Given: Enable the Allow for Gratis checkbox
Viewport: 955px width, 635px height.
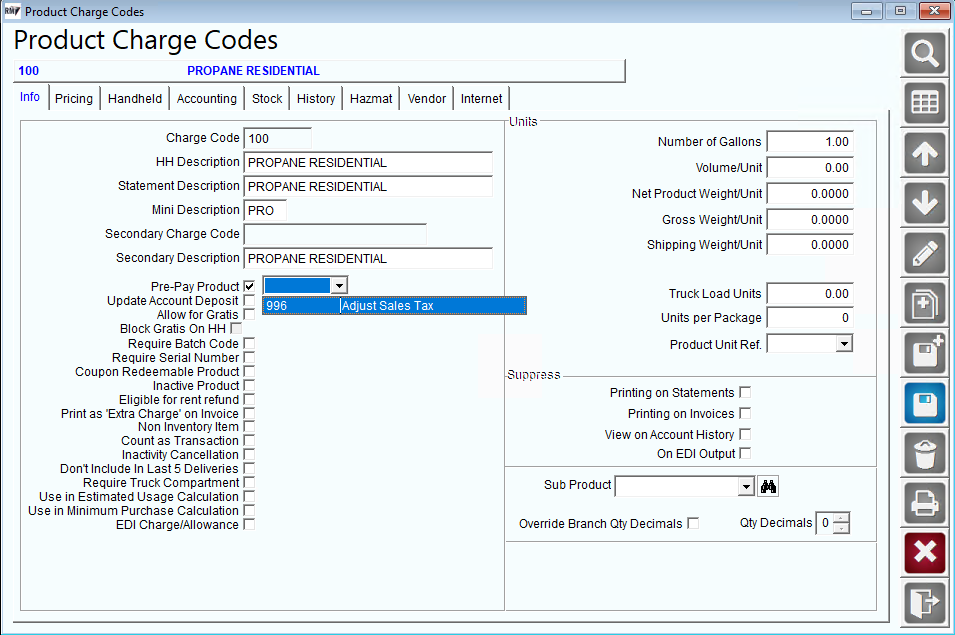Looking at the screenshot, I should point(249,314).
